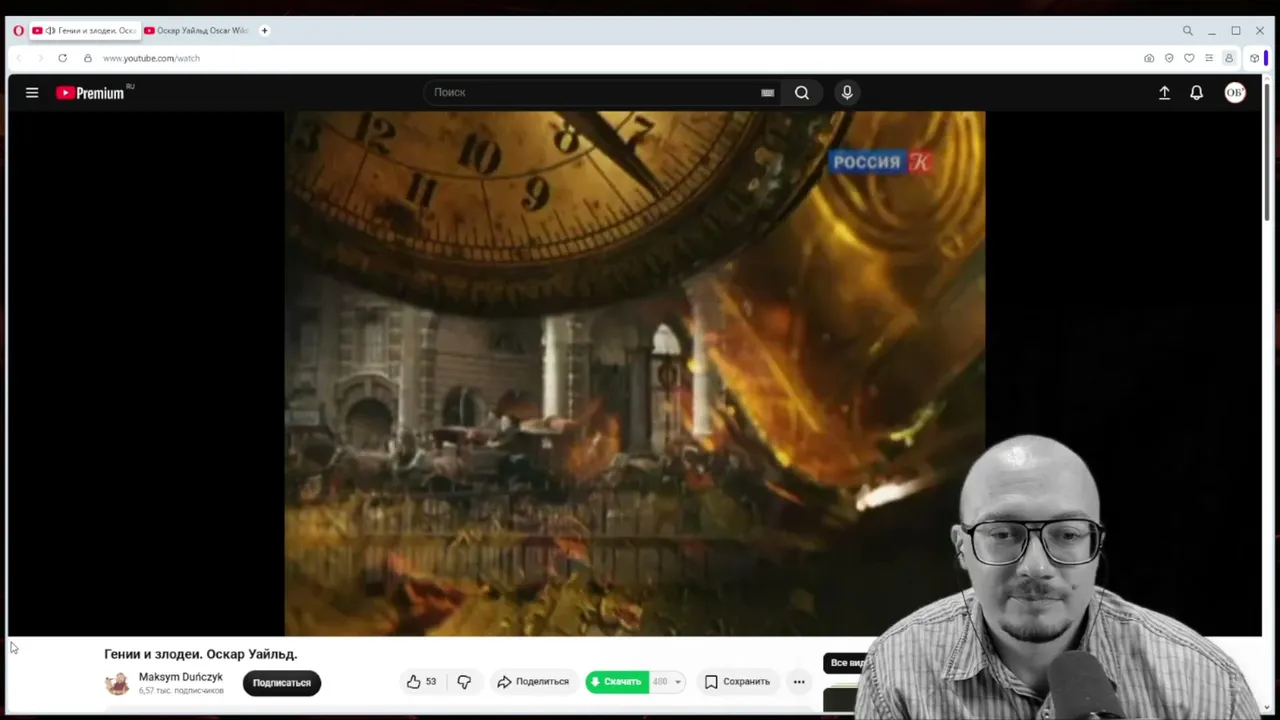The width and height of the screenshot is (1280, 720).
Task: Take a snapshot with the camera icon
Action: point(1149,58)
